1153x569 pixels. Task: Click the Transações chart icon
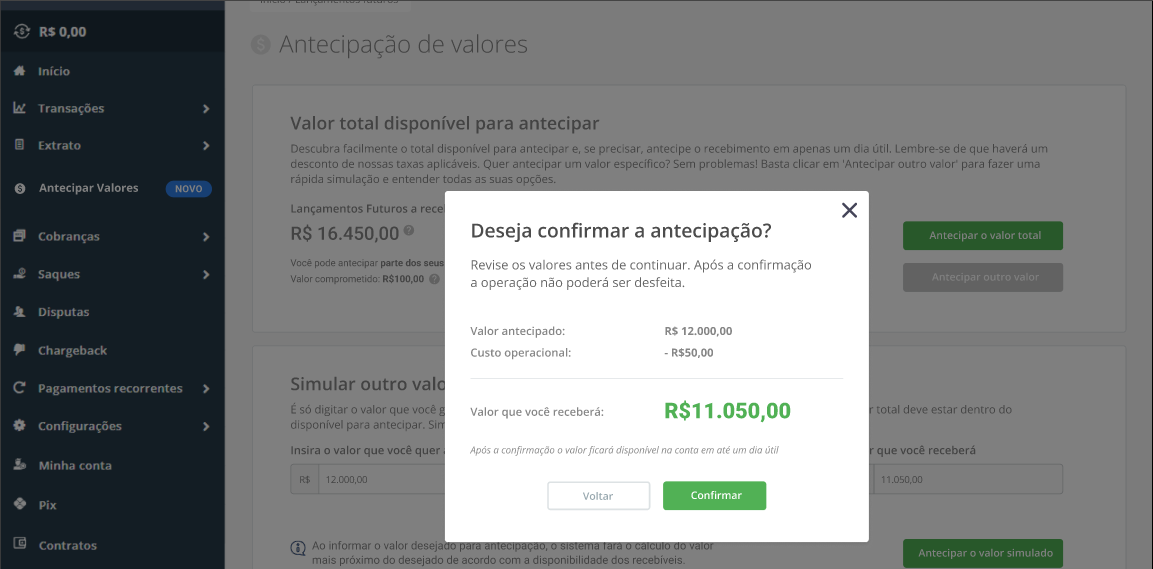pyautogui.click(x=20, y=108)
